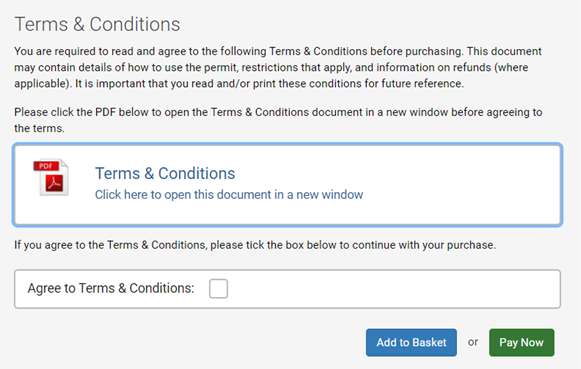This screenshot has width=581, height=369.
Task: Click the 'or' text between the buttons
Action: click(473, 342)
